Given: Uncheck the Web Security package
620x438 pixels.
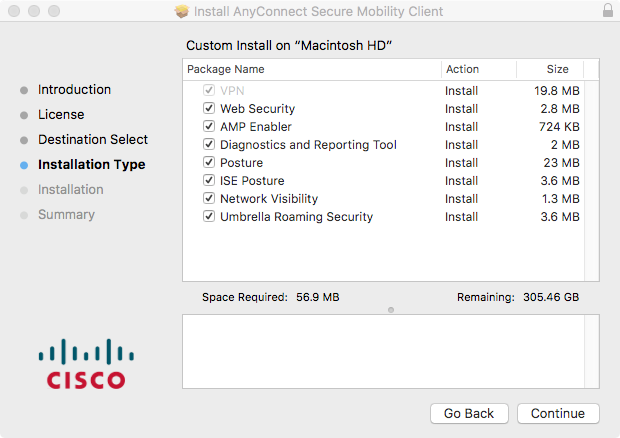Looking at the screenshot, I should coord(209,108).
